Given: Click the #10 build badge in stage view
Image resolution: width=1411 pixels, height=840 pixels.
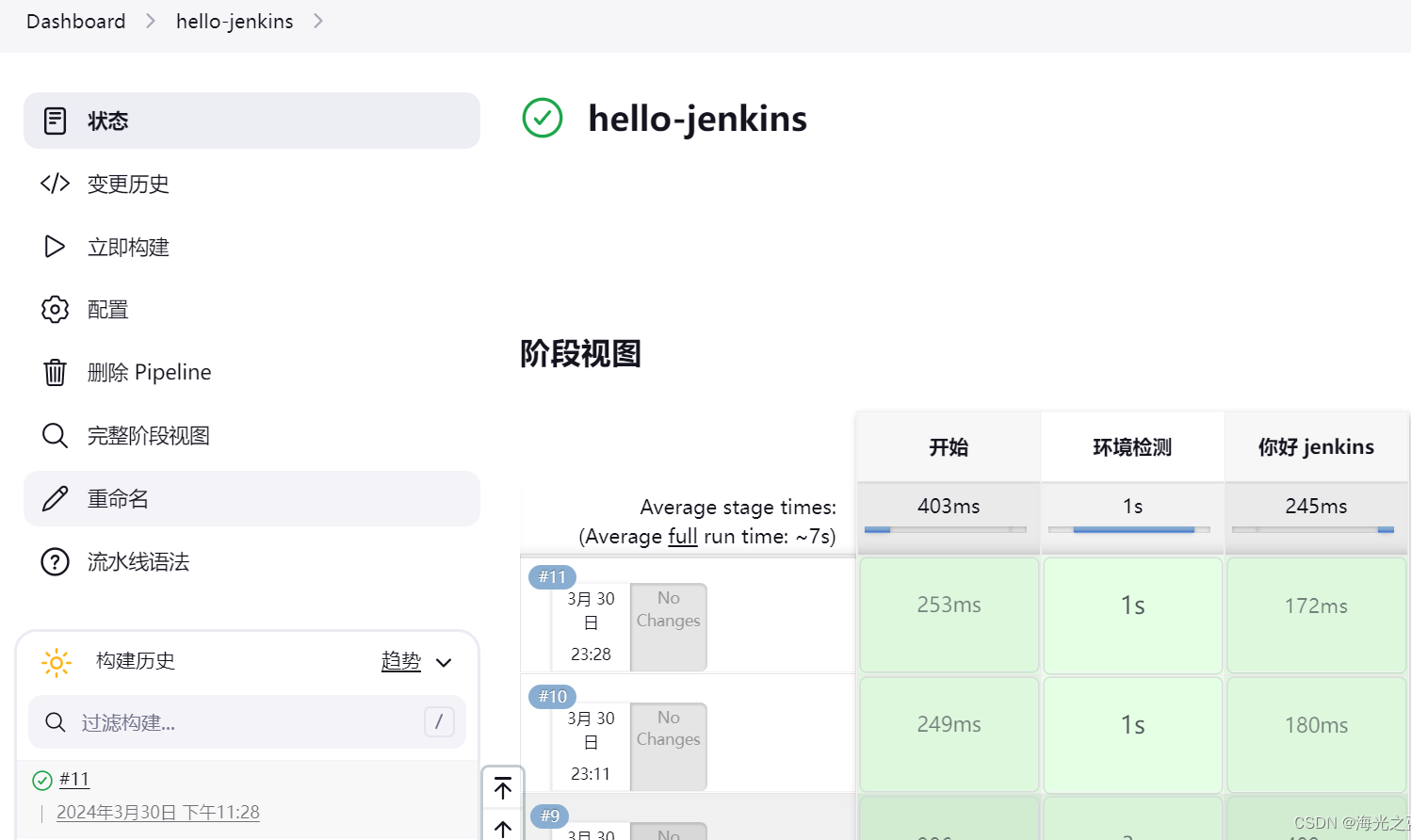Looking at the screenshot, I should pyautogui.click(x=552, y=696).
